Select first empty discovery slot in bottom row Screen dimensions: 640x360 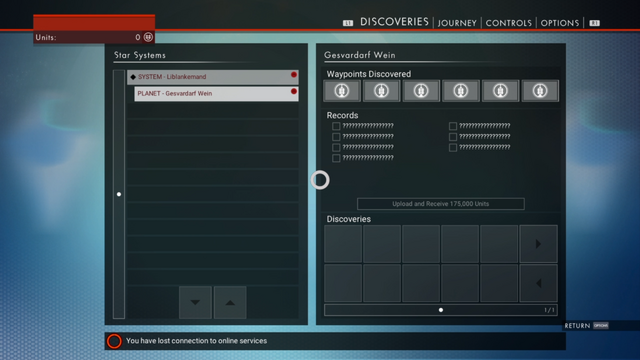tap(343, 283)
